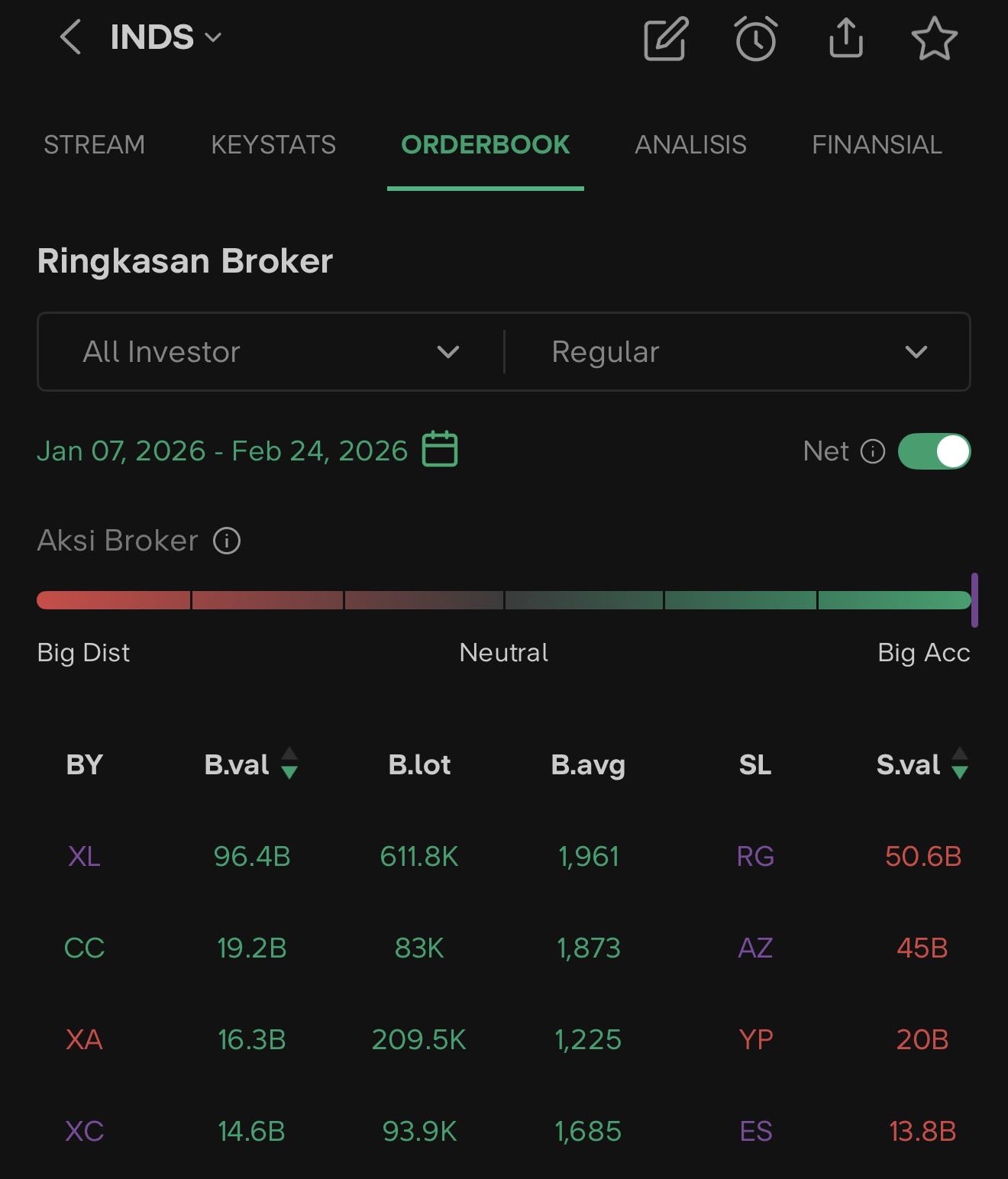
Task: Set a price alert with the clock icon
Action: point(756,39)
